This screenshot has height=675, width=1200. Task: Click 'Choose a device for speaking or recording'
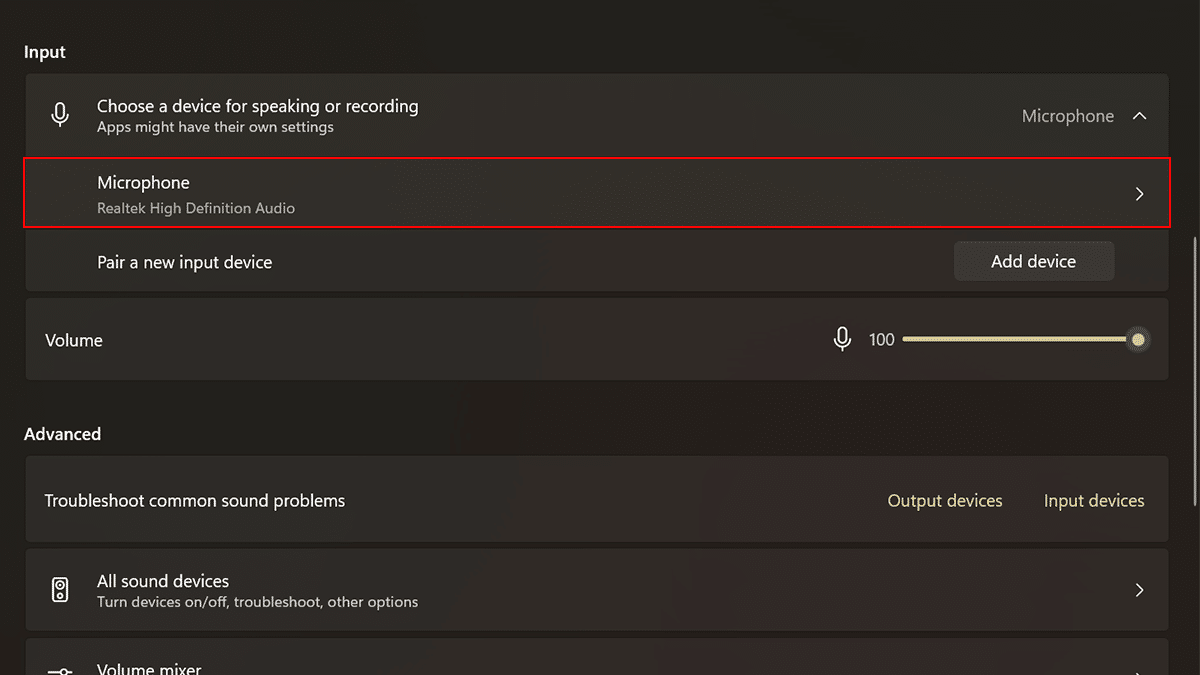pyautogui.click(x=257, y=106)
